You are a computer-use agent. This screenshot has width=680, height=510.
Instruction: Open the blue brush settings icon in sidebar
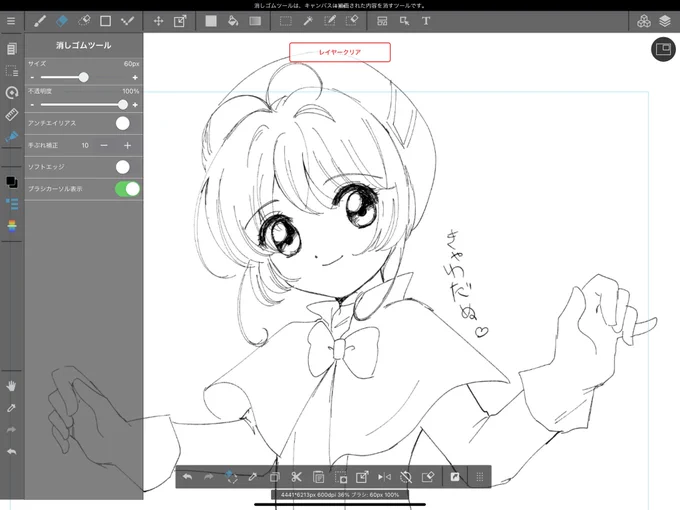pos(12,137)
